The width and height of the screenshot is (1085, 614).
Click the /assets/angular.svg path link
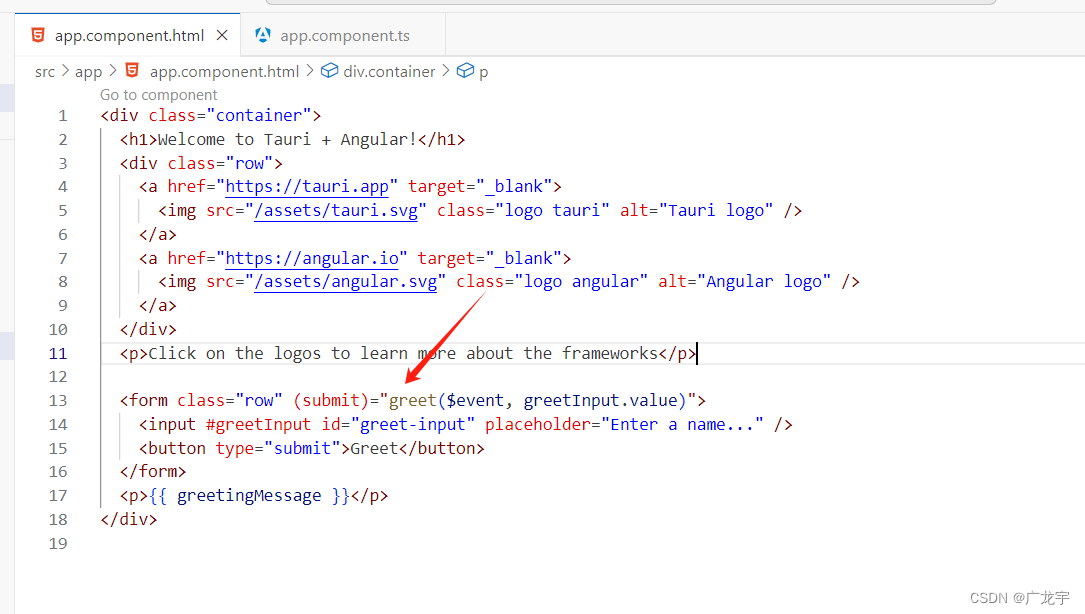(x=346, y=282)
